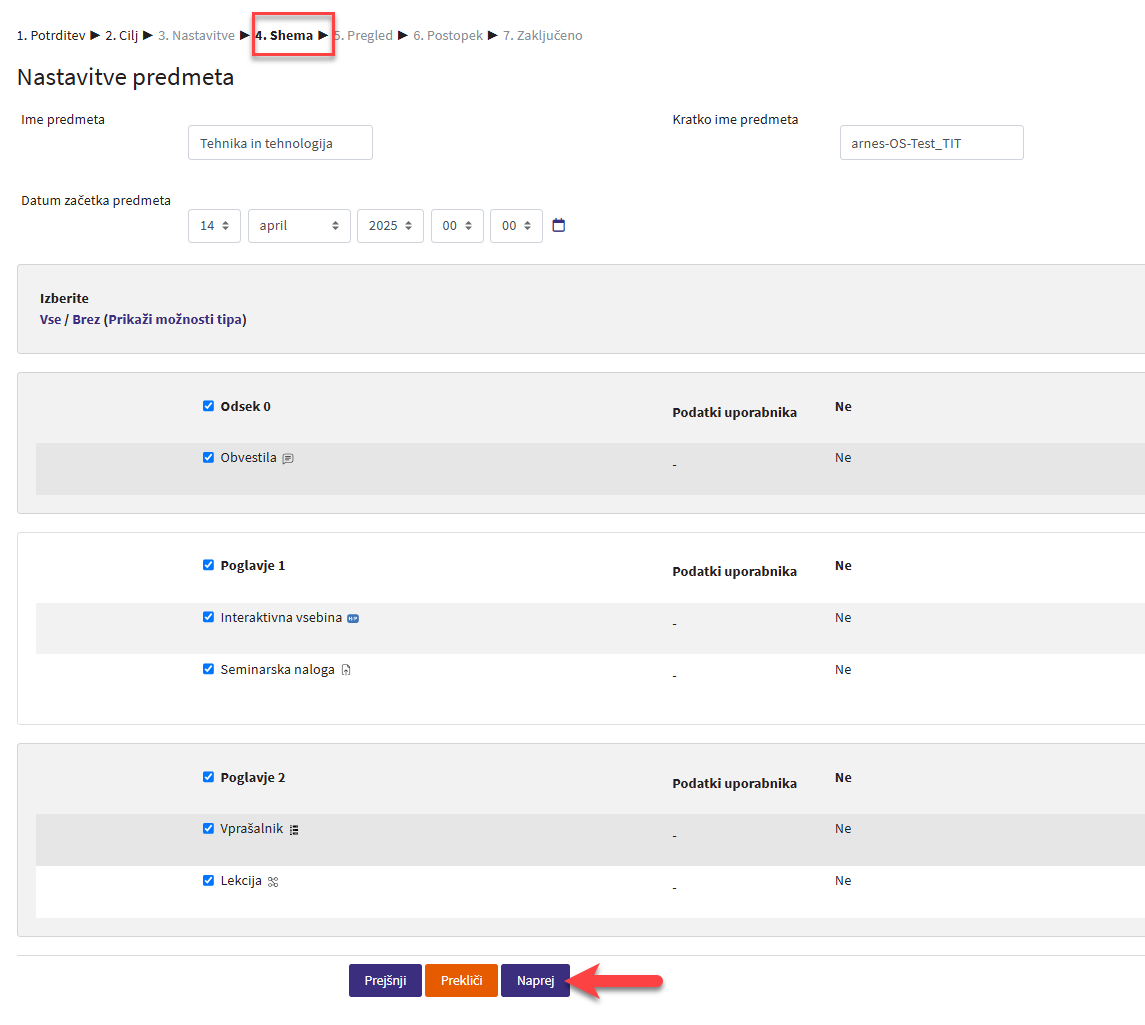Open the year dropdown showing 2025
This screenshot has width=1145, height=1025.
[x=390, y=226]
